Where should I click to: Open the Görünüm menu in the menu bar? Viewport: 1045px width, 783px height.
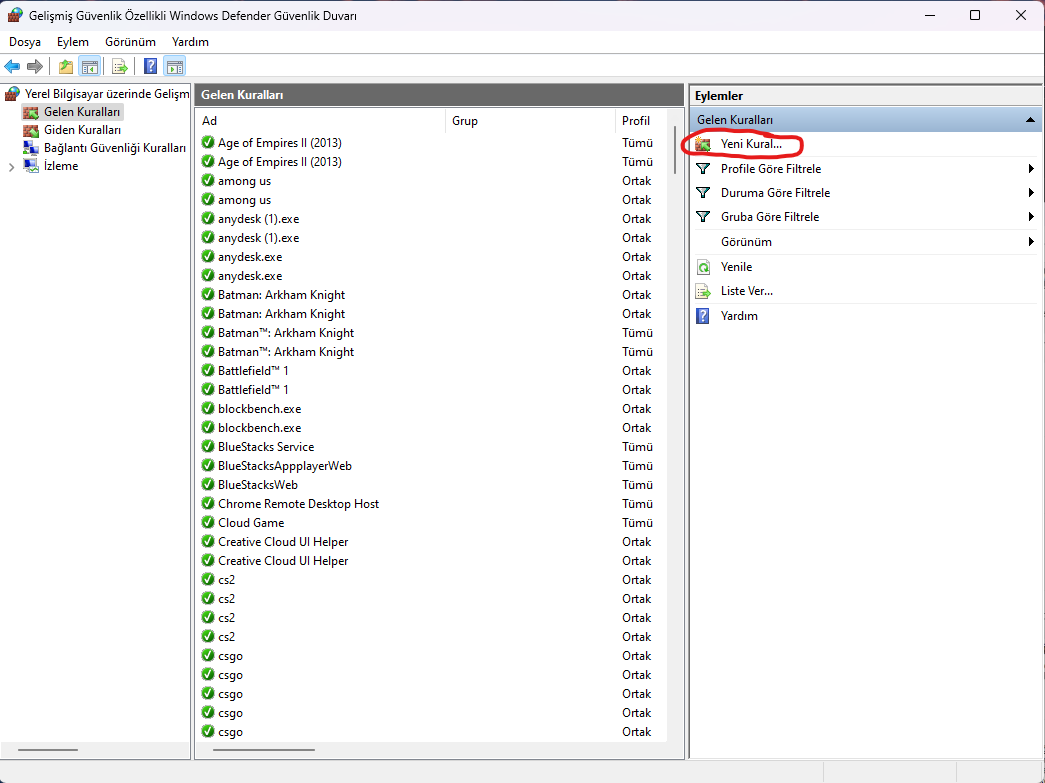point(130,42)
